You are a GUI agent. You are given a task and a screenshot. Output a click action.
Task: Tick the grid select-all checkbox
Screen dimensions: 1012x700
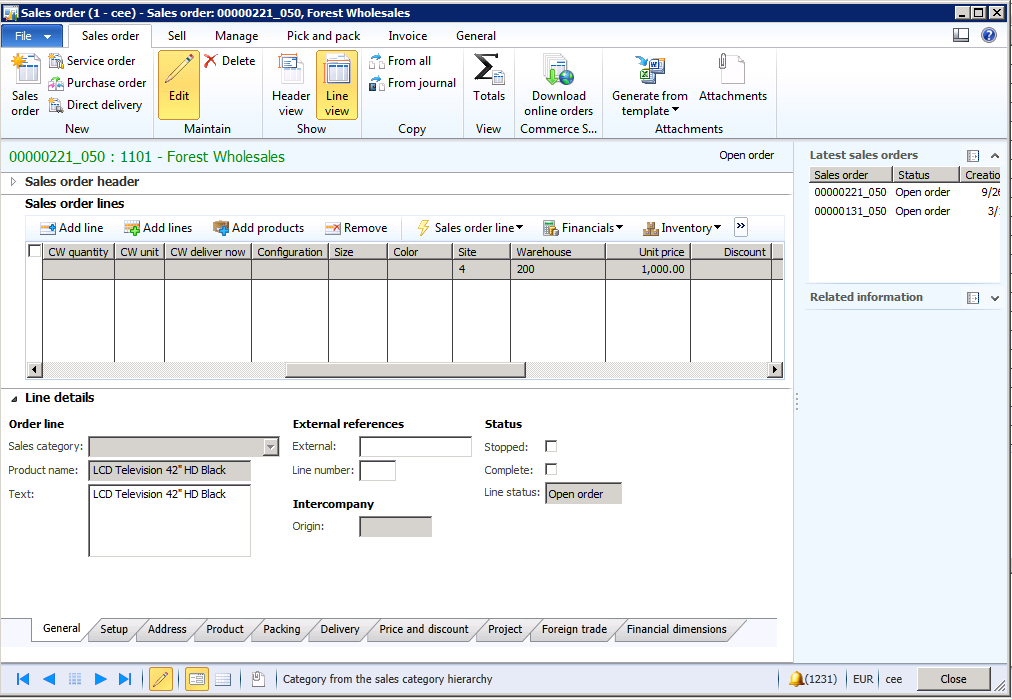[35, 252]
